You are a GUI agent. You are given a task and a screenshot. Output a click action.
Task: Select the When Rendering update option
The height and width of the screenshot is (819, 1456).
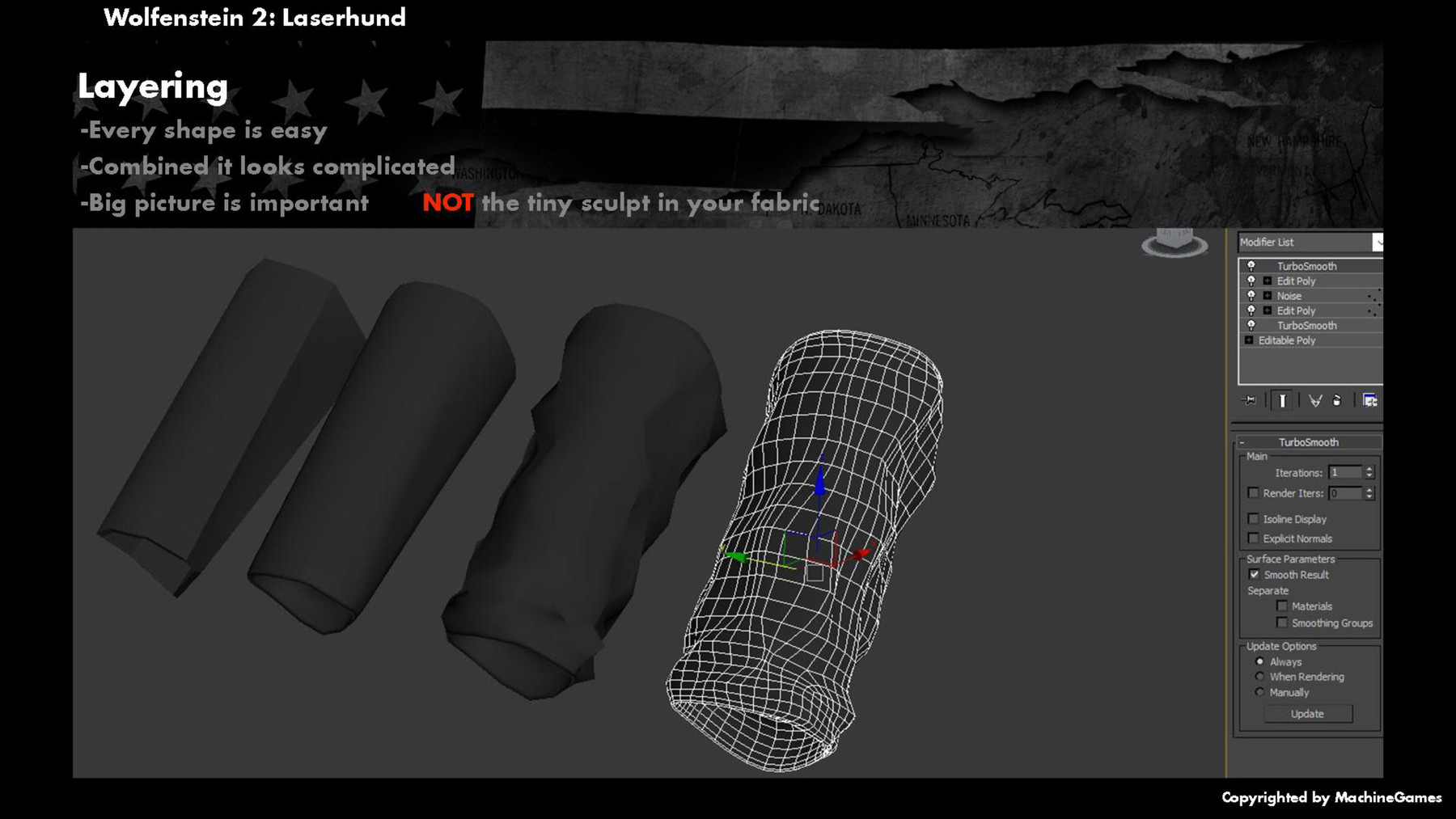pyautogui.click(x=1259, y=677)
